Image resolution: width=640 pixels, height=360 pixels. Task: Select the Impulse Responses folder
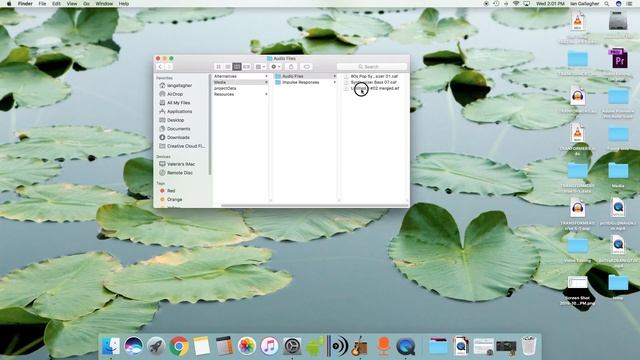(305, 82)
